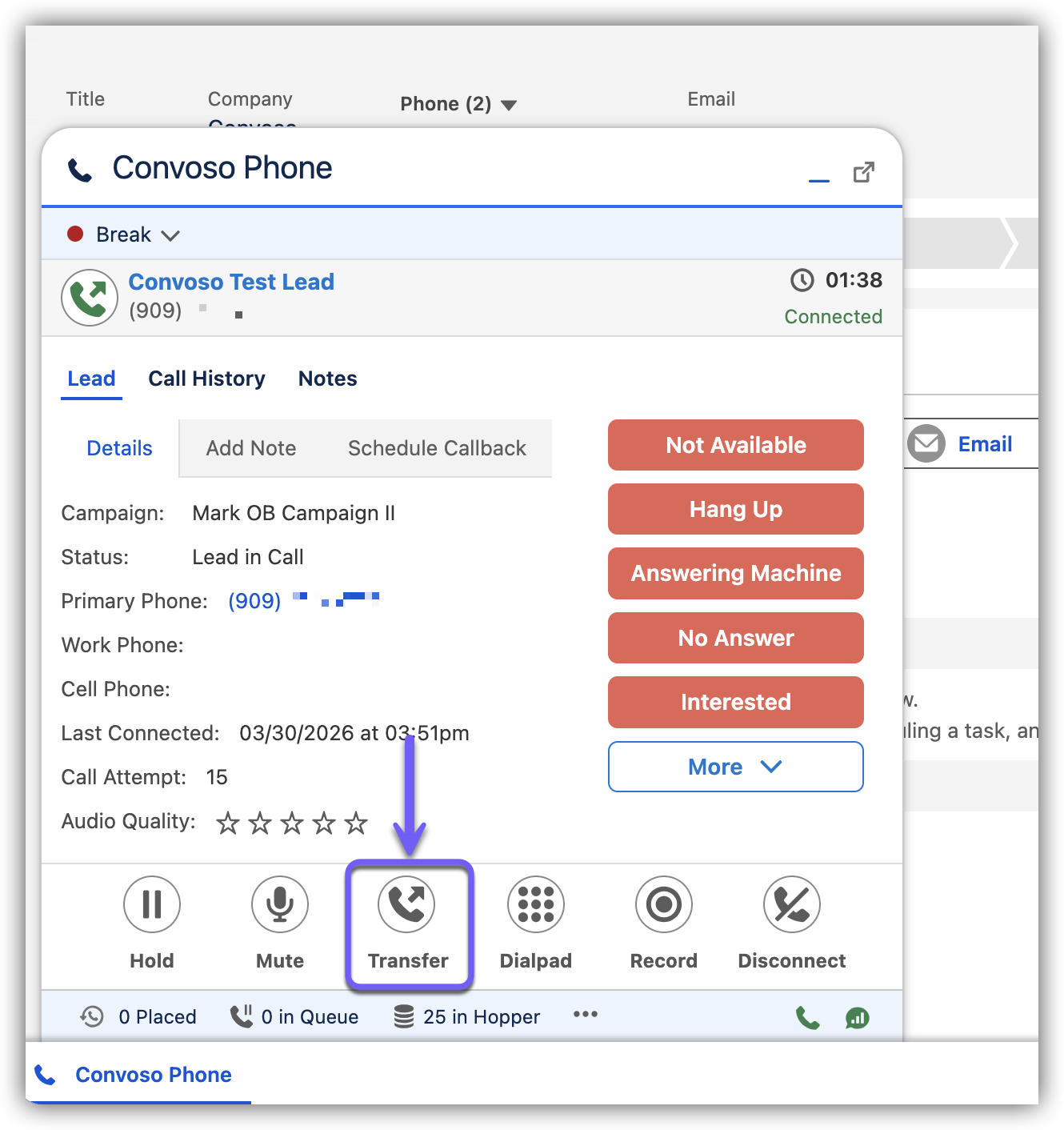Pop out the Convoso Phone window
Image resolution: width=1064 pixels, height=1130 pixels.
point(863,172)
